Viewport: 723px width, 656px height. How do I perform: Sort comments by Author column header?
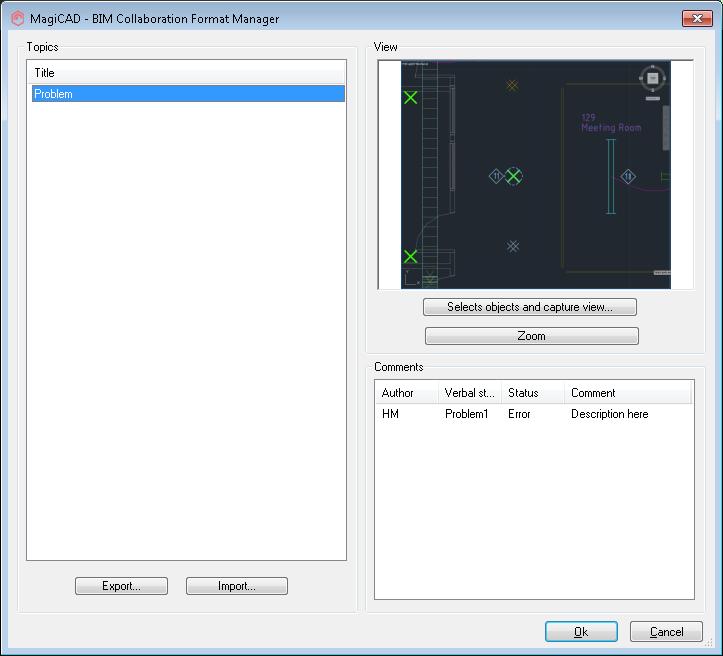click(x=407, y=393)
